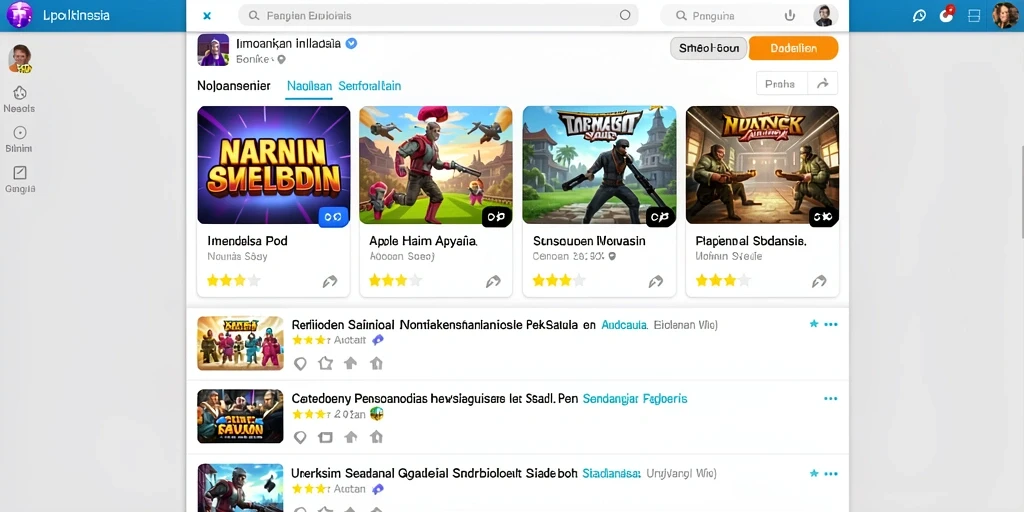This screenshot has width=1024, height=512.
Task: Select the Senforaltain tab
Action: (370, 86)
